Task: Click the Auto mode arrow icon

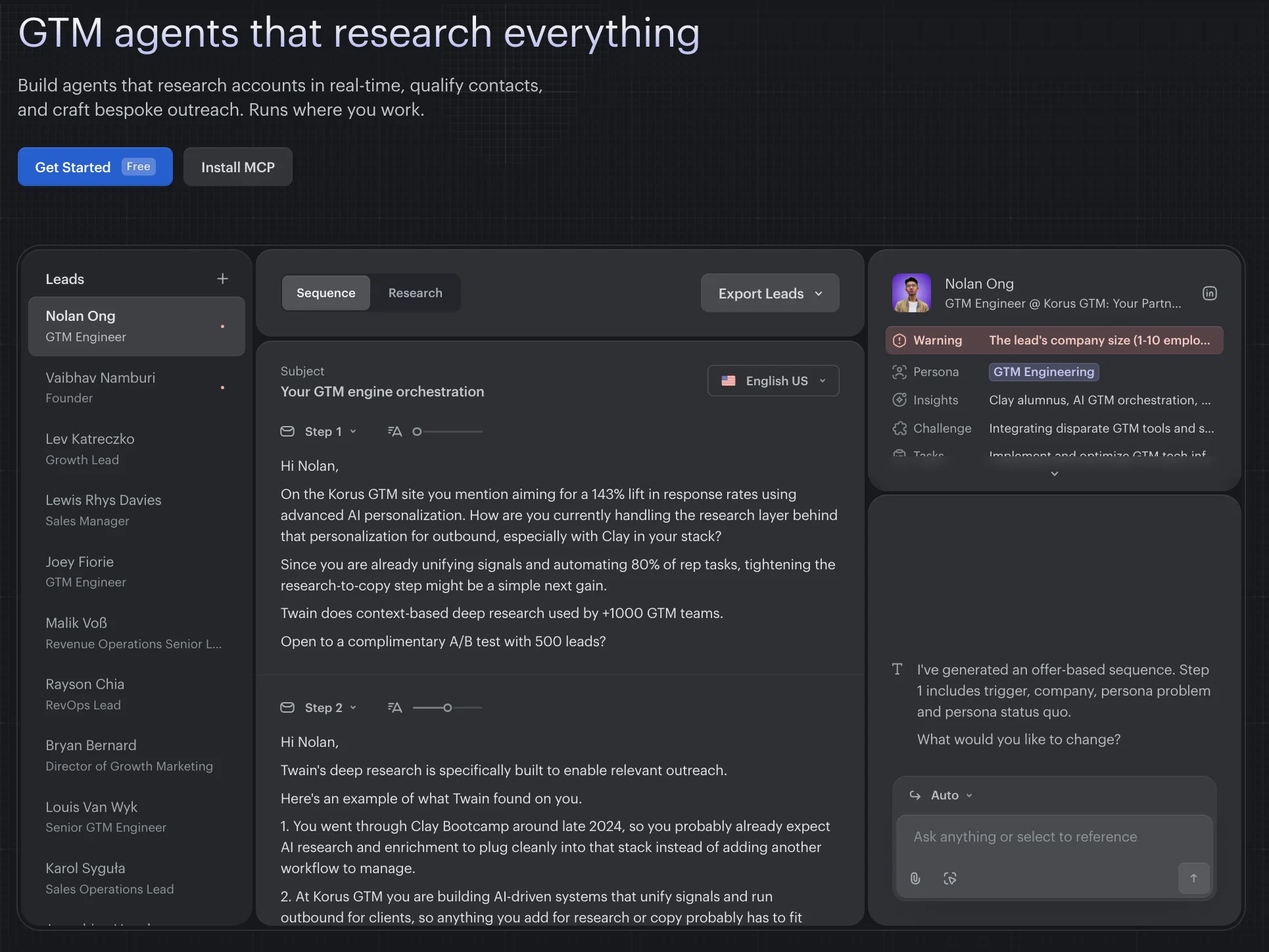Action: pos(915,796)
